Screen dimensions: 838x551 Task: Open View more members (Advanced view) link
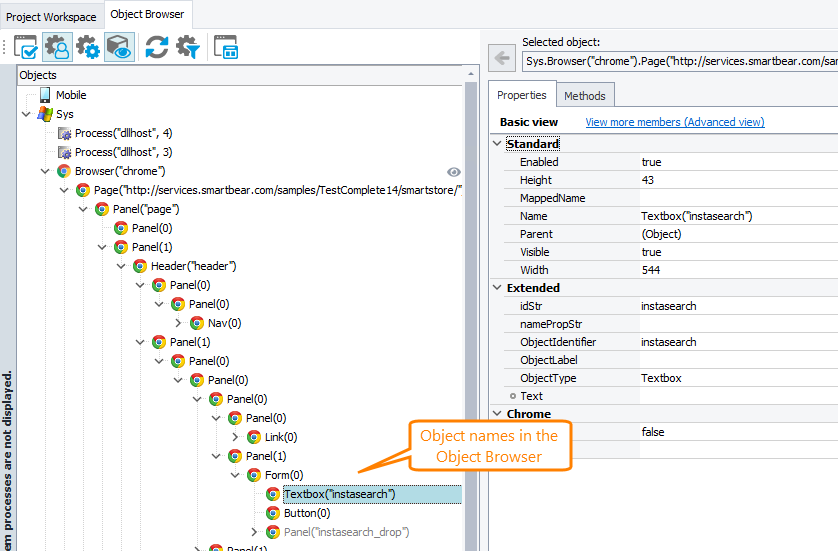[674, 122]
